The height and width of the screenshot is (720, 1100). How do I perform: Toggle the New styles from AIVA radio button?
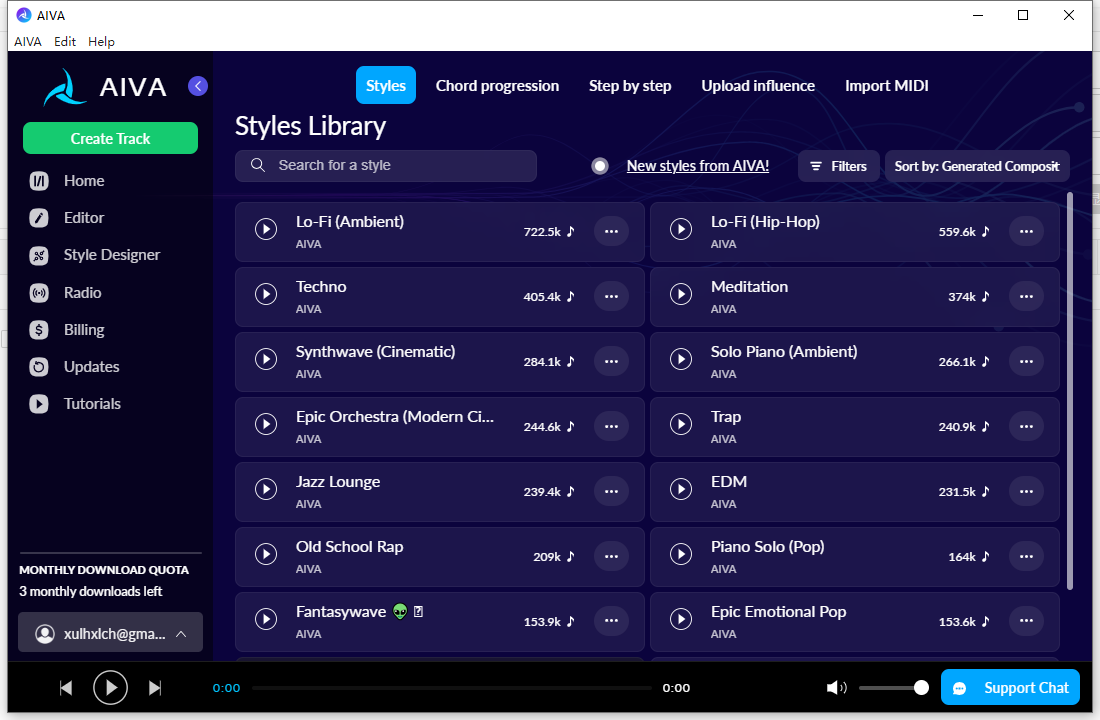click(x=600, y=166)
